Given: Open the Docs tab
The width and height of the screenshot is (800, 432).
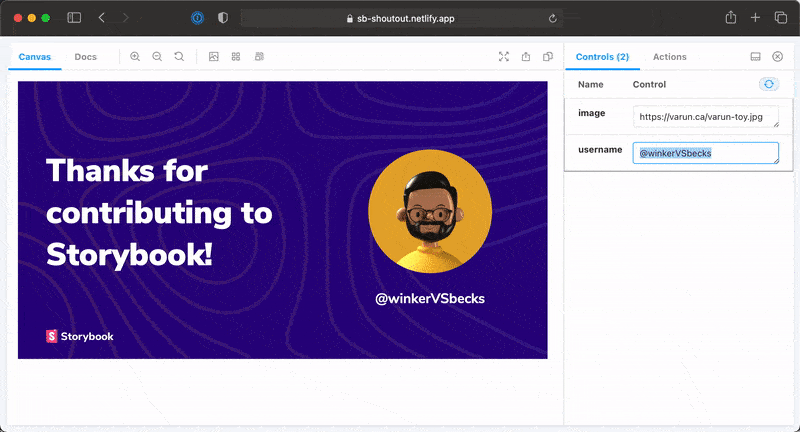Looking at the screenshot, I should 85,57.
